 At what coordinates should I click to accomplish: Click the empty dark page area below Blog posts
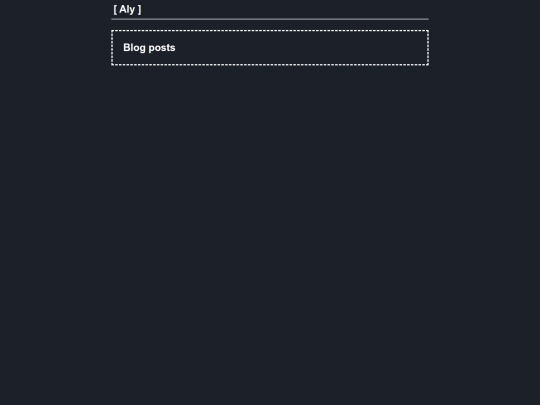point(270,234)
